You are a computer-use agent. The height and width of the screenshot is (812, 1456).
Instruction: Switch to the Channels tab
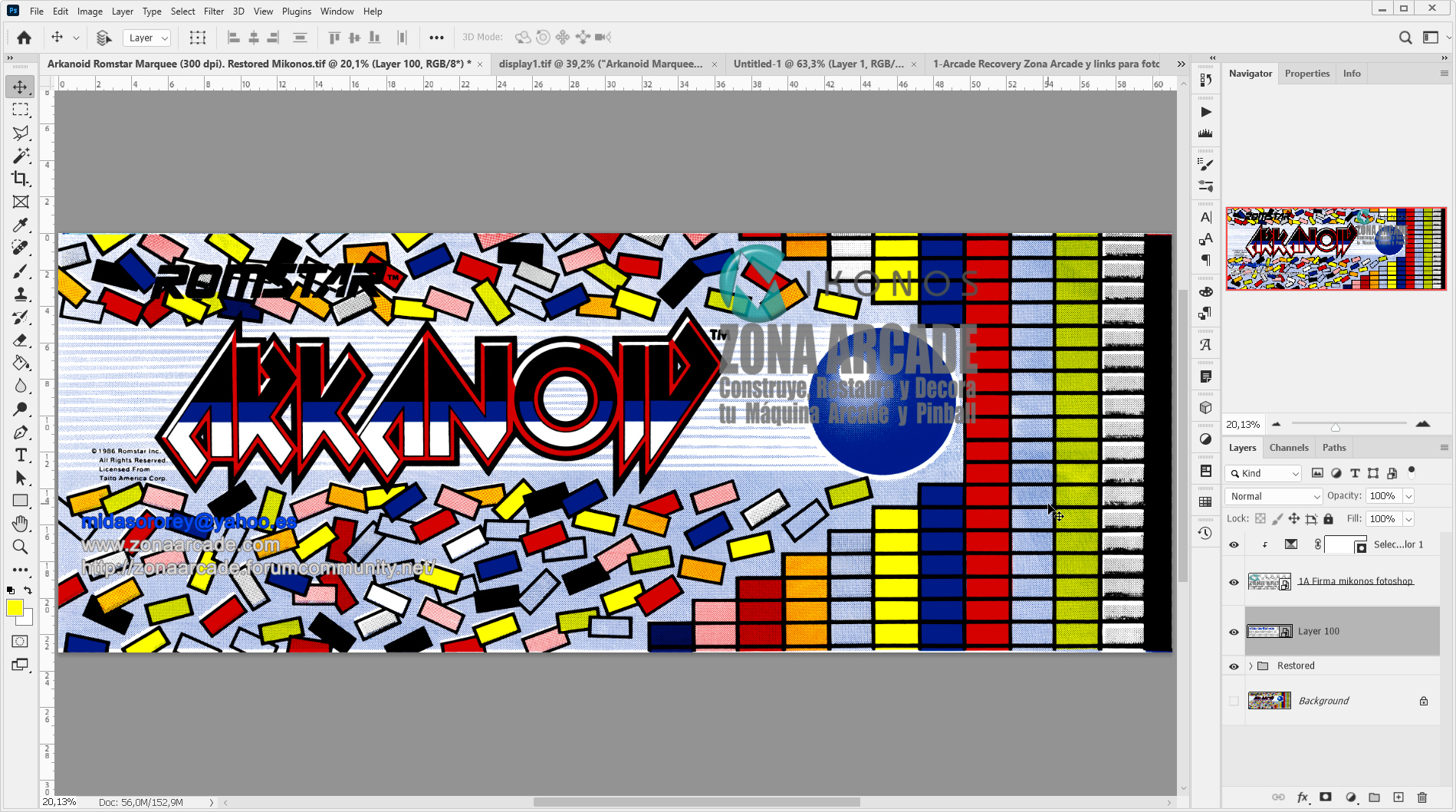click(x=1289, y=447)
